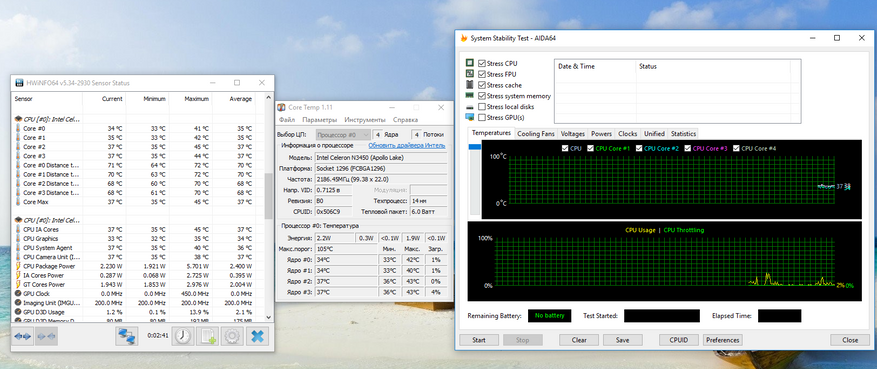Open the Инструменты menu in Core Temp
The image size is (877, 369).
tap(365, 120)
